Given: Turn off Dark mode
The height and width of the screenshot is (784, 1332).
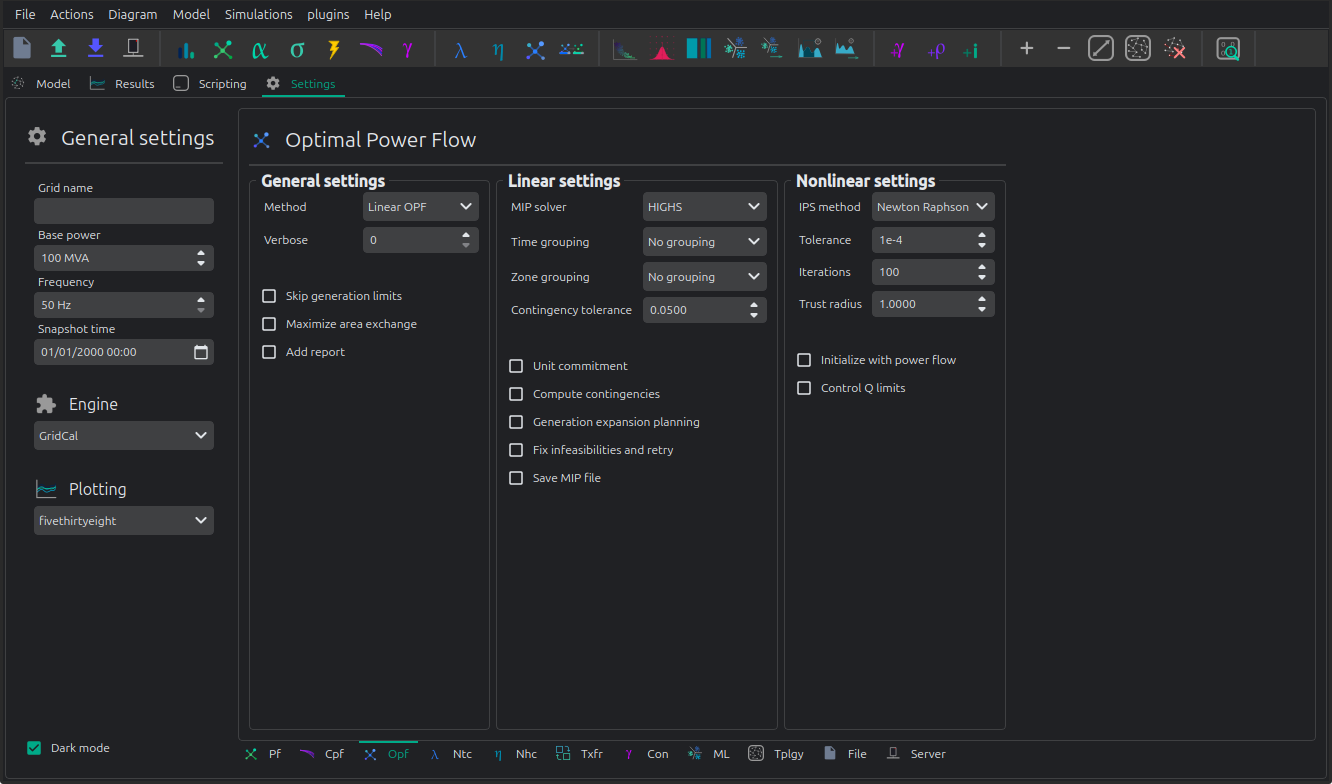Looking at the screenshot, I should (36, 747).
